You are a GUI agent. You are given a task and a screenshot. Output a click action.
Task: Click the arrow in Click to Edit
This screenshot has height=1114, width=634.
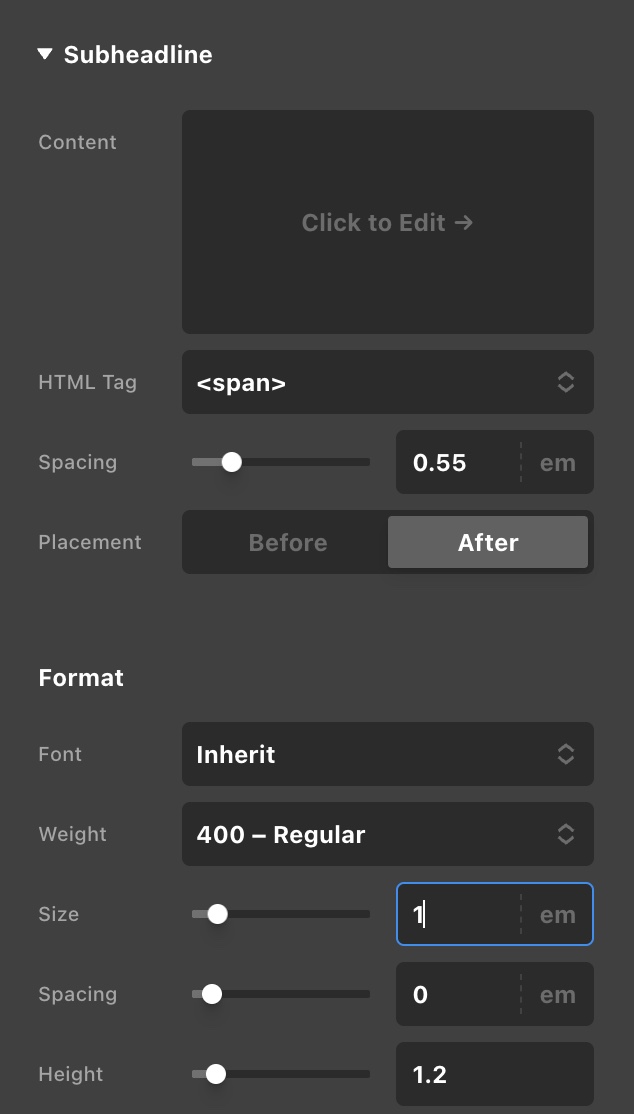463,223
